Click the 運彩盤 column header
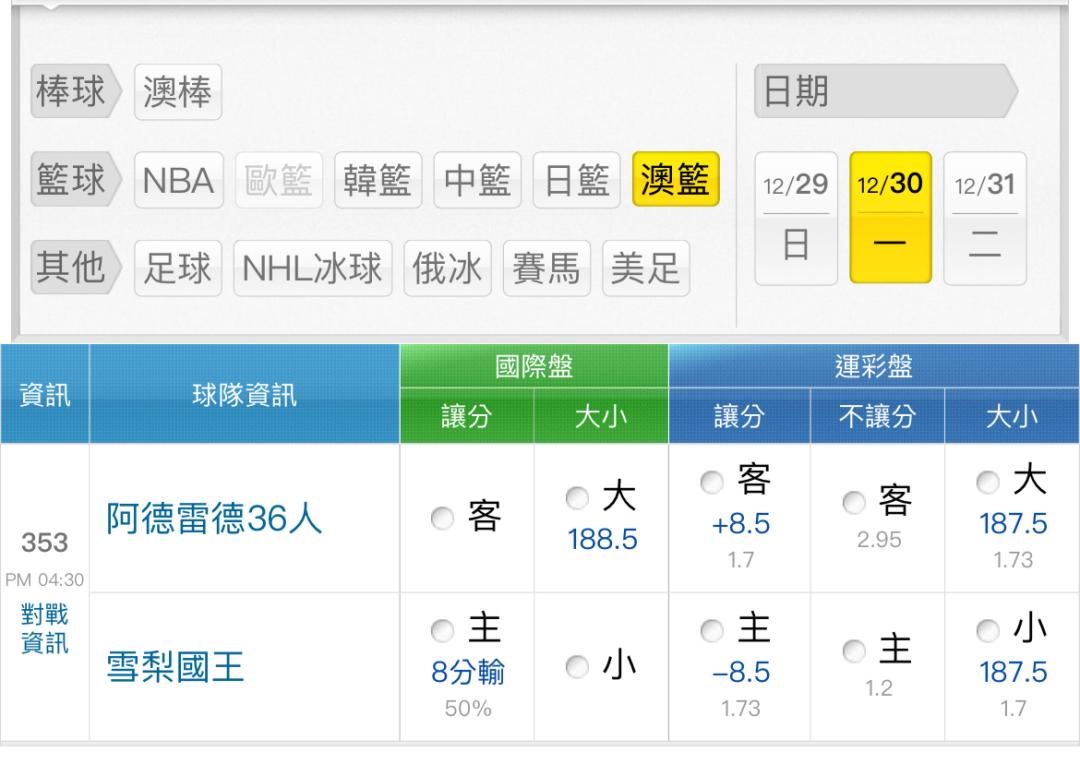1080x764 pixels. [874, 366]
